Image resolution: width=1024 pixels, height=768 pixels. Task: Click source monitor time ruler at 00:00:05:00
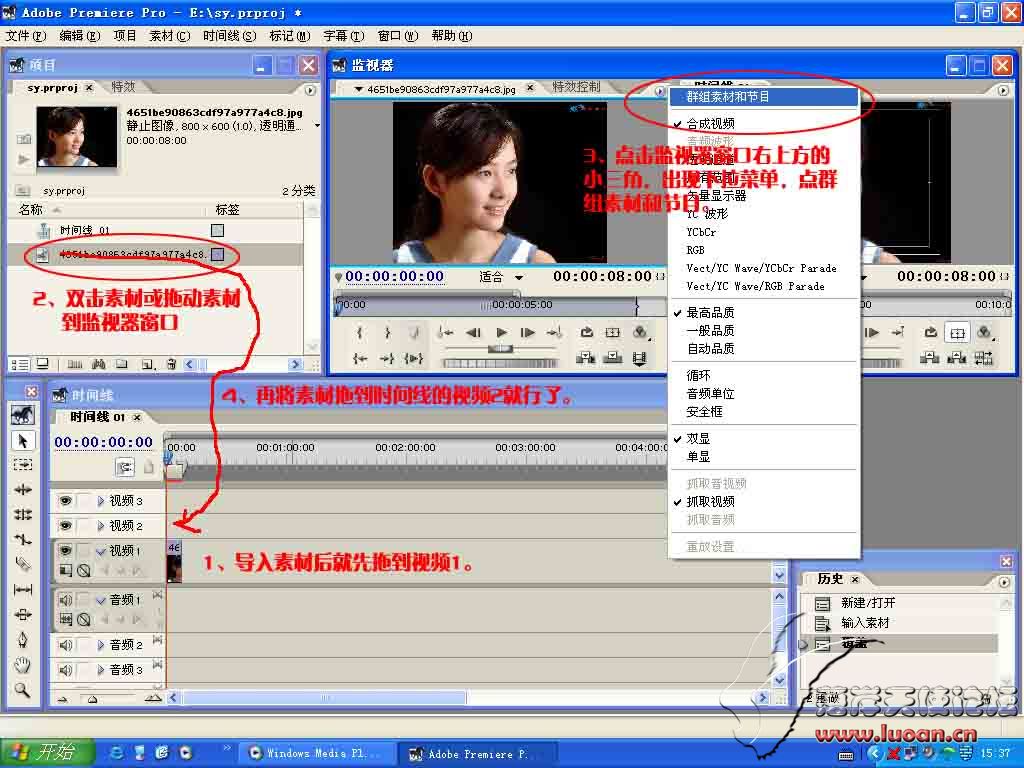tap(522, 304)
